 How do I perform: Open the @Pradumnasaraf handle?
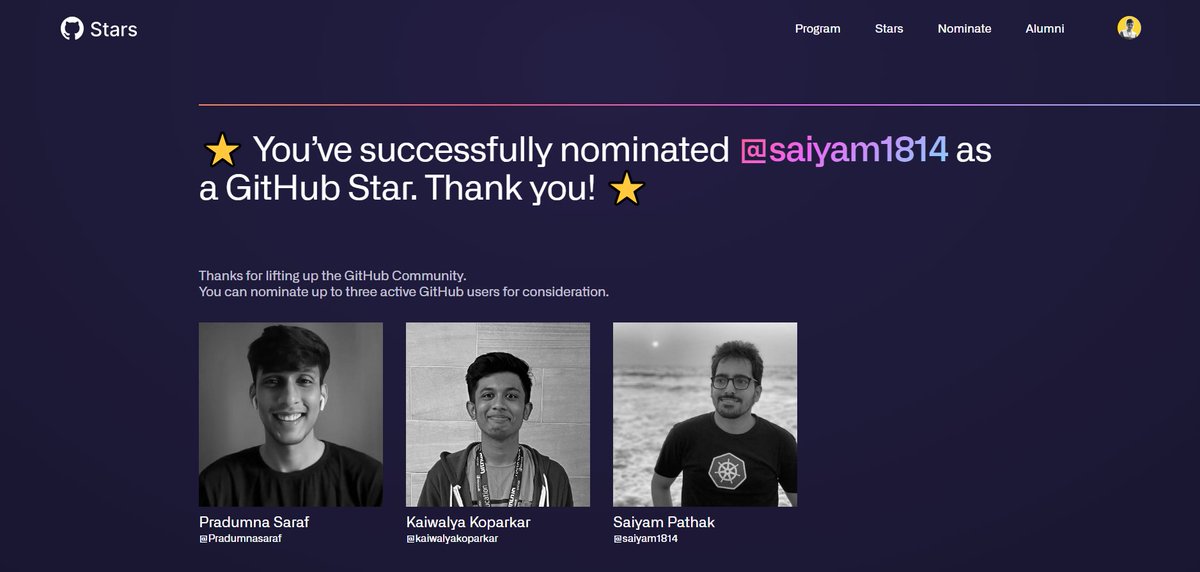pyautogui.click(x=240, y=539)
